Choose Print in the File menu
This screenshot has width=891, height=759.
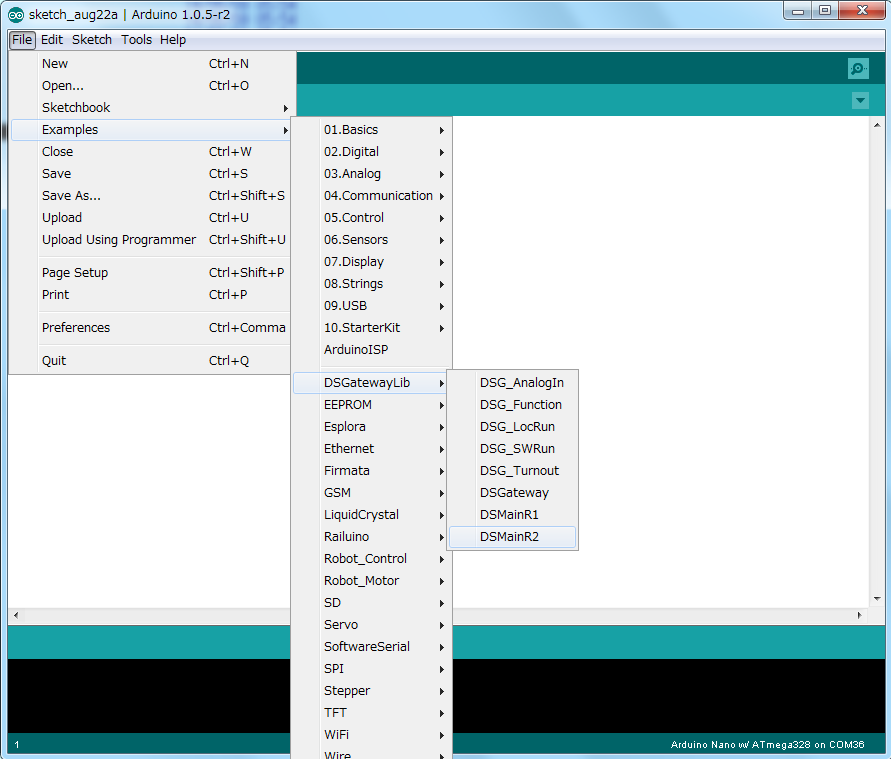click(152, 295)
